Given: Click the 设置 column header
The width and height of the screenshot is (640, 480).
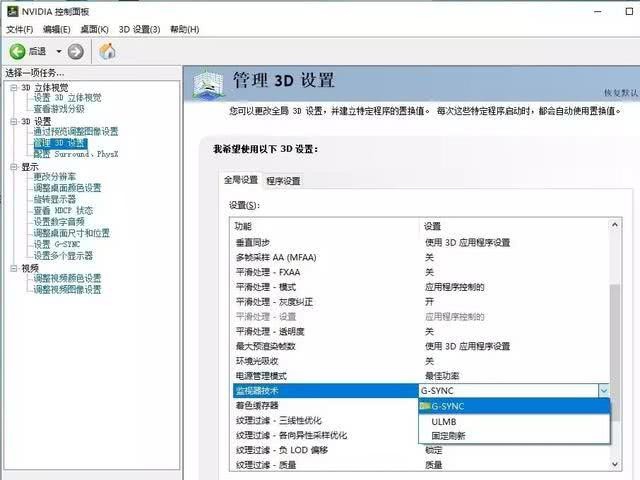Looking at the screenshot, I should (x=515, y=226).
